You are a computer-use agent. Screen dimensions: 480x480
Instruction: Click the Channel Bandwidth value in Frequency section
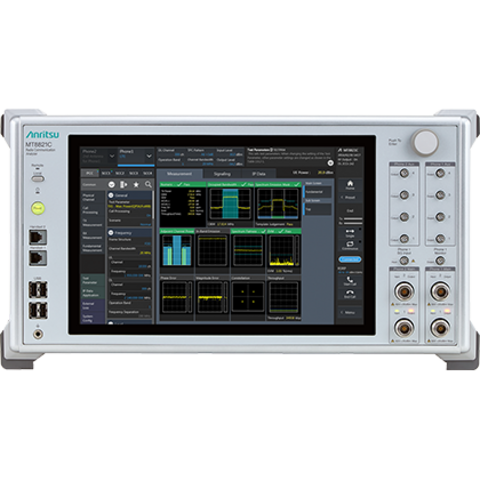click(145, 253)
